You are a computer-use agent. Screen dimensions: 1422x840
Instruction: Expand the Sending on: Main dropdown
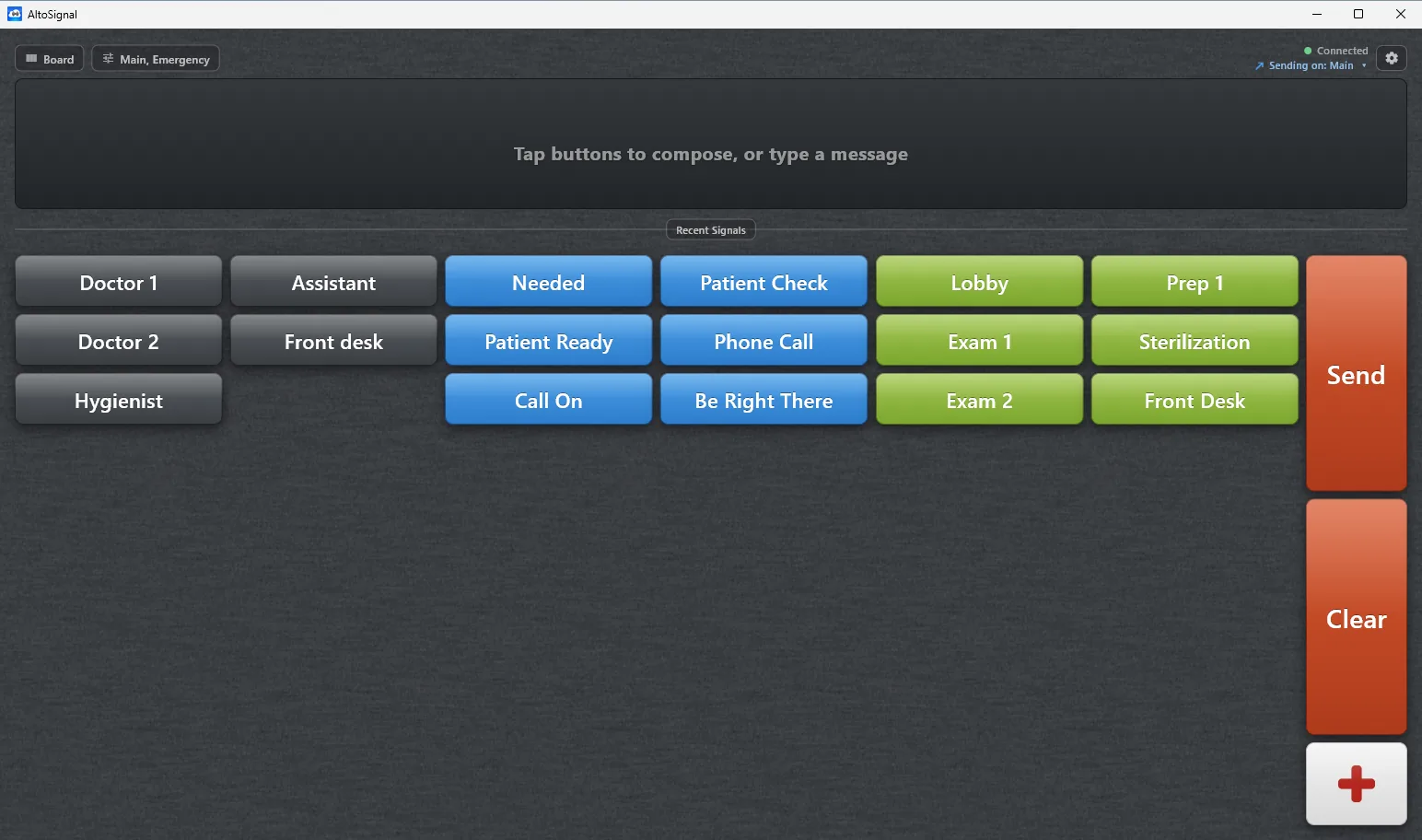tap(1311, 65)
